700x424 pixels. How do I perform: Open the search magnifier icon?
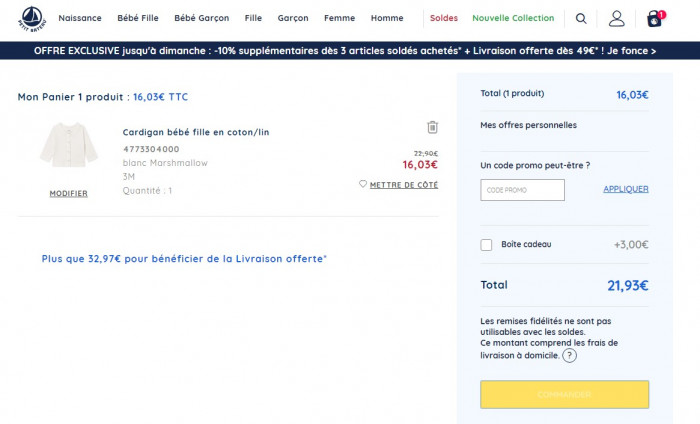[x=582, y=18]
